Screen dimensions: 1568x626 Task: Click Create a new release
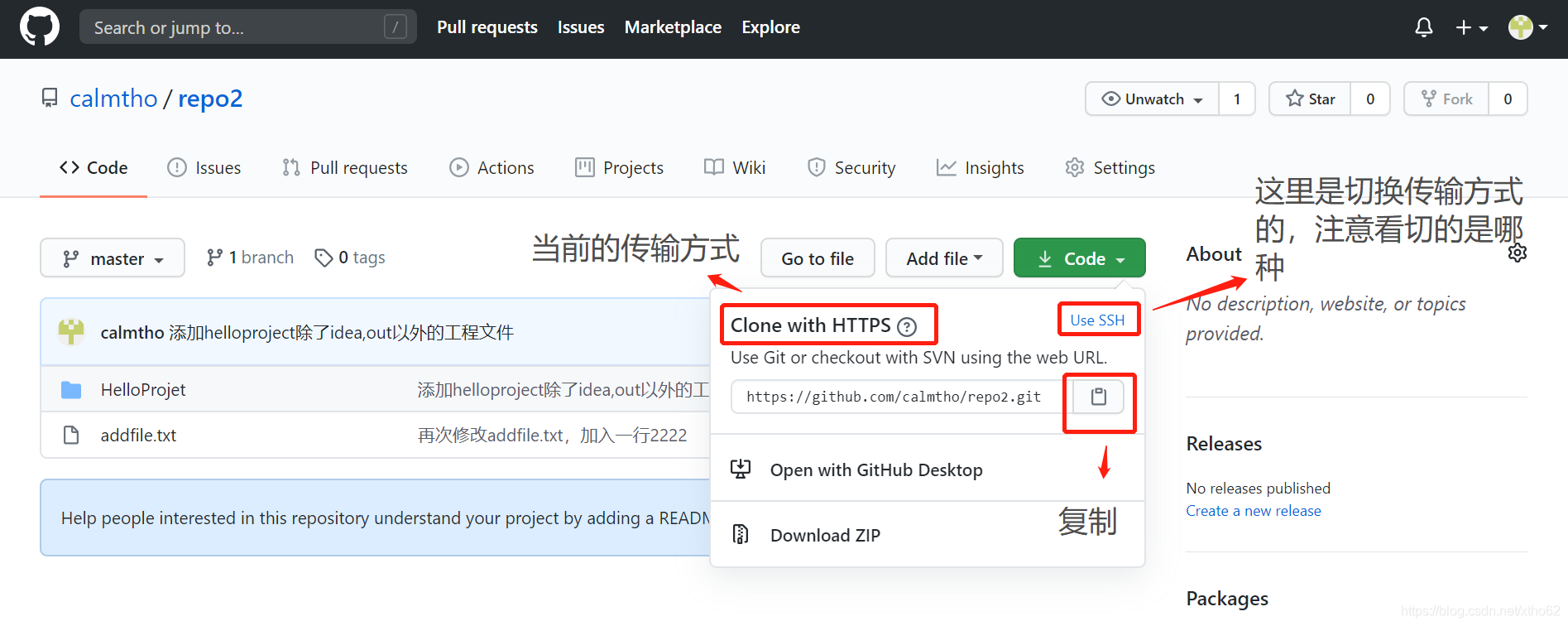1254,511
